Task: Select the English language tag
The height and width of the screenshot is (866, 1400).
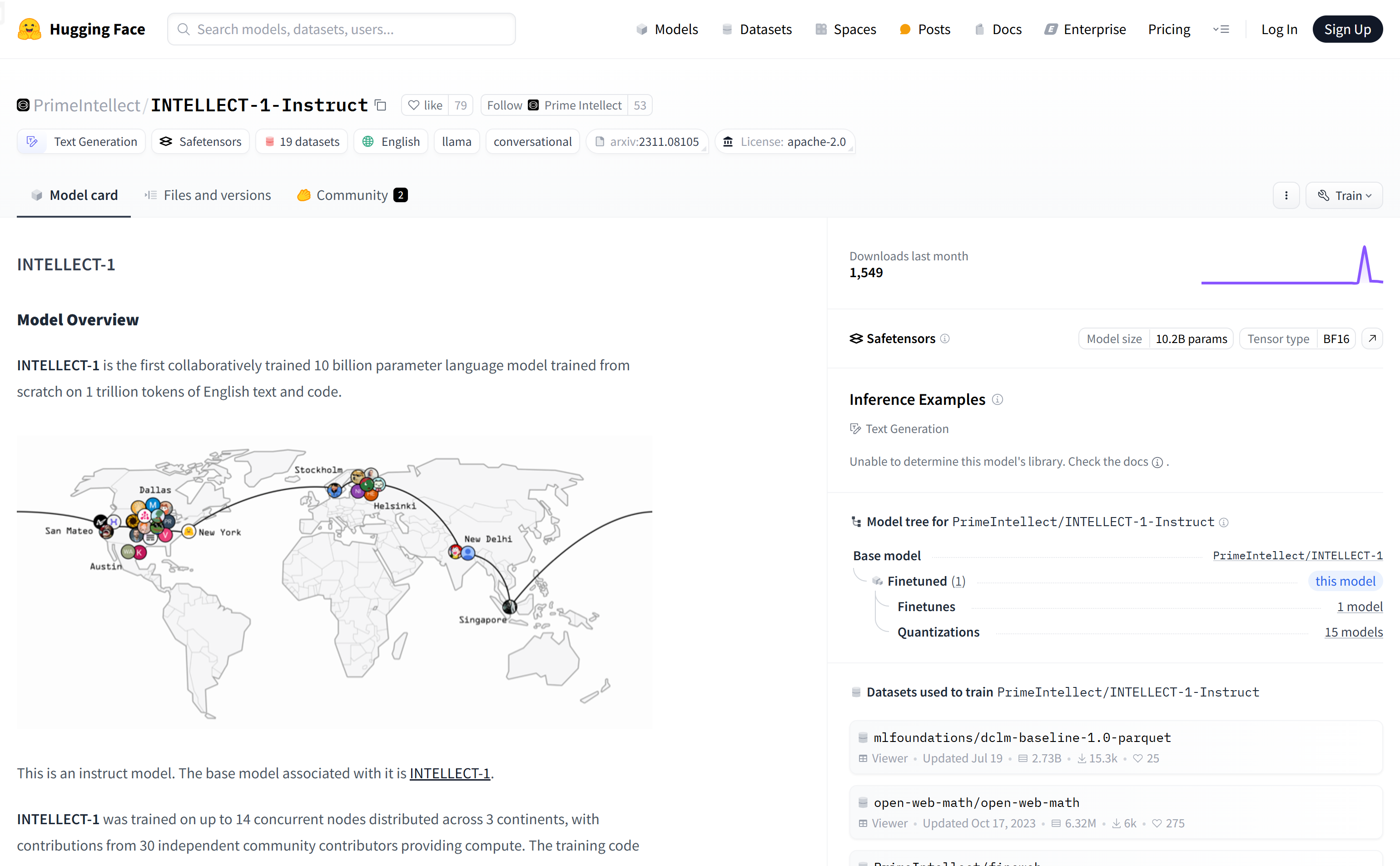Action: [391, 141]
